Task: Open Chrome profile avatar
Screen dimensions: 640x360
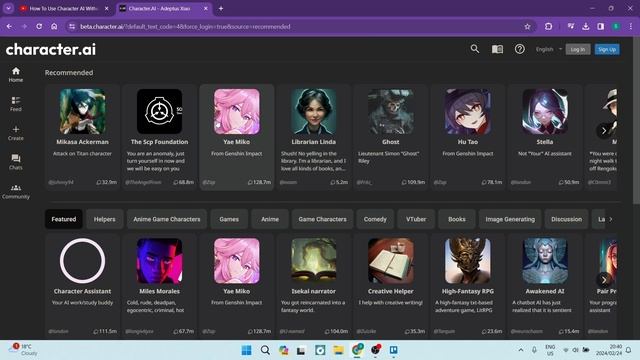Action: click(x=616, y=27)
